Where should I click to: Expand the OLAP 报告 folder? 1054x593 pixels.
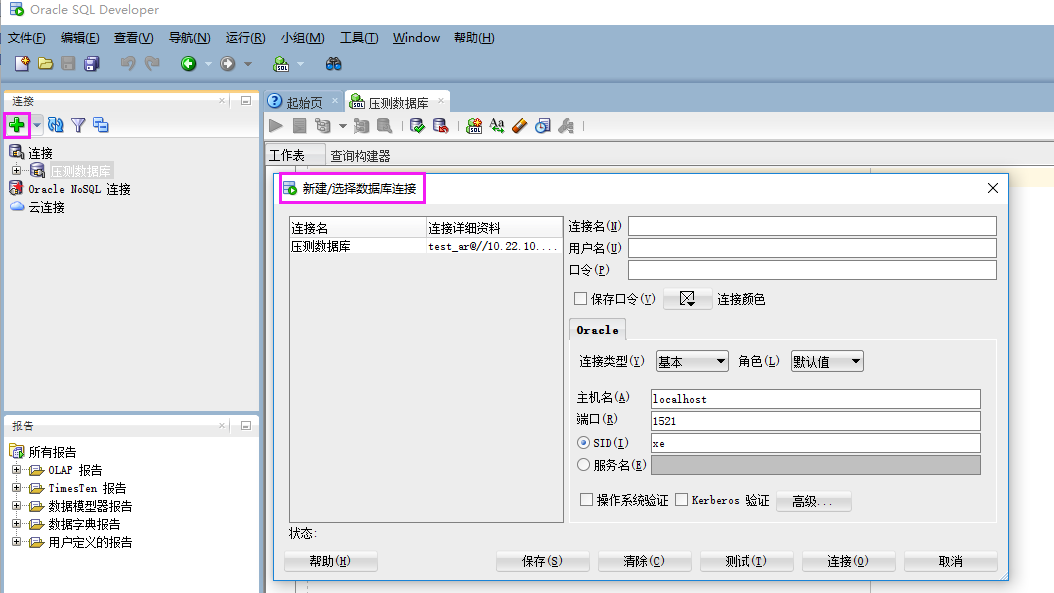(x=17, y=469)
